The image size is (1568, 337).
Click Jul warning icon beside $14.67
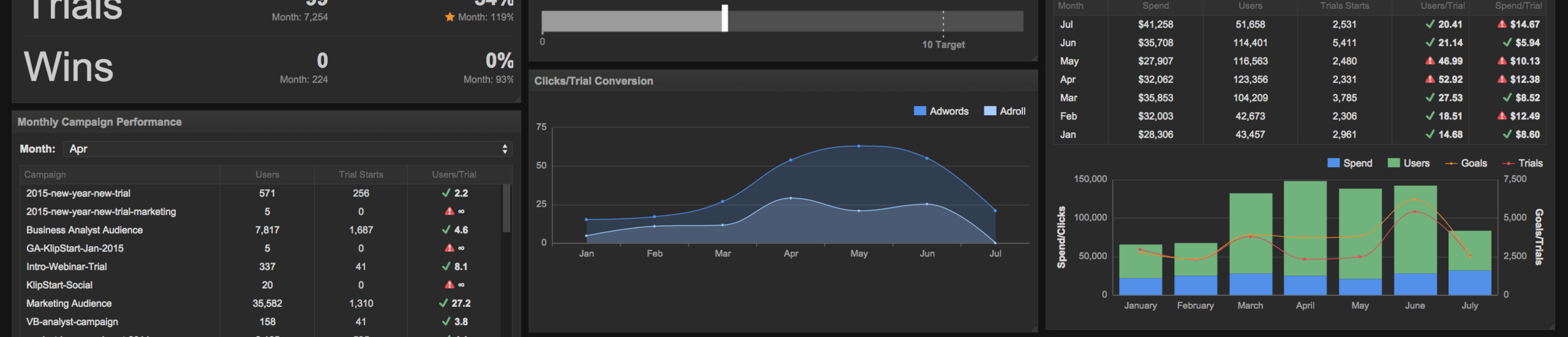coord(1502,24)
